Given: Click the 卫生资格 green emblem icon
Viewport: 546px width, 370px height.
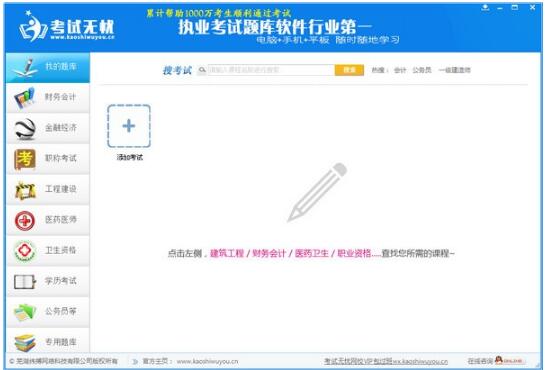Looking at the screenshot, I should 25,251.
